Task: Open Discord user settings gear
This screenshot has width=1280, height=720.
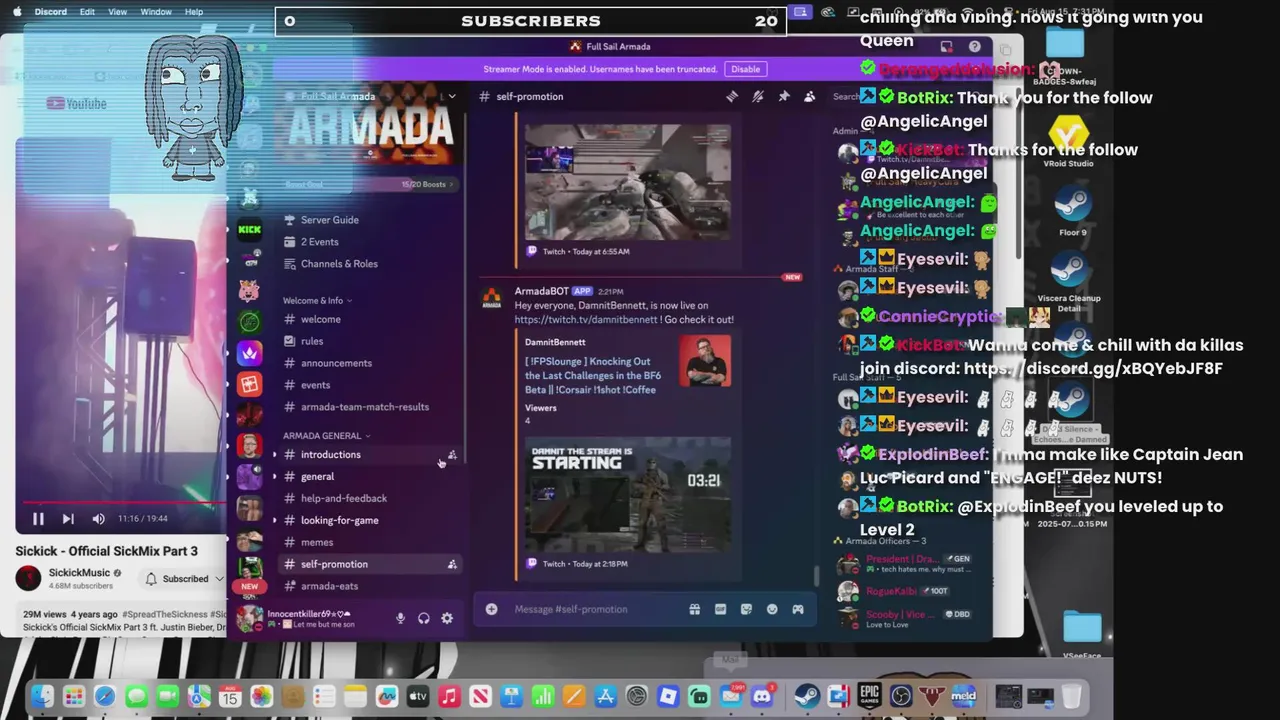Action: pyautogui.click(x=447, y=618)
